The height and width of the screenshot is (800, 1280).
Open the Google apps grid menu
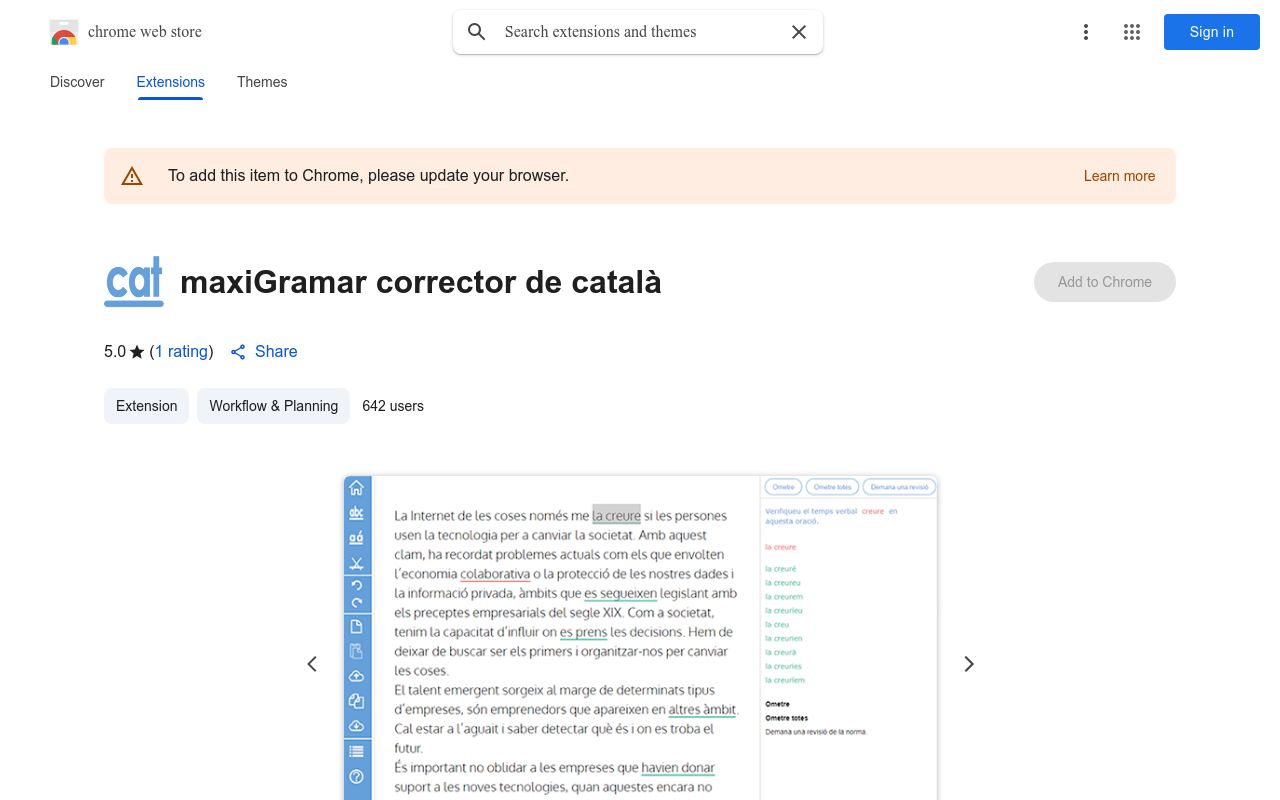tap(1132, 32)
